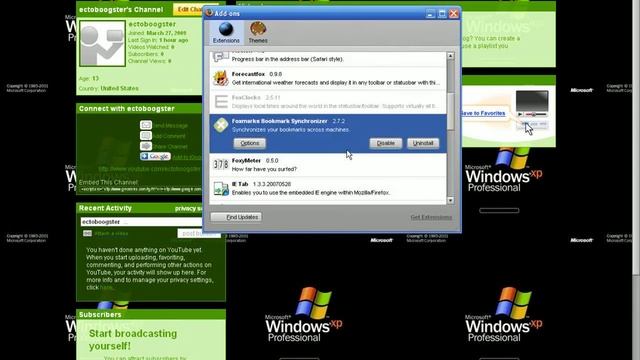Click the Foxmarks Bookmark Synchronizer icon
Screen dimensions: 640x360
(221, 125)
